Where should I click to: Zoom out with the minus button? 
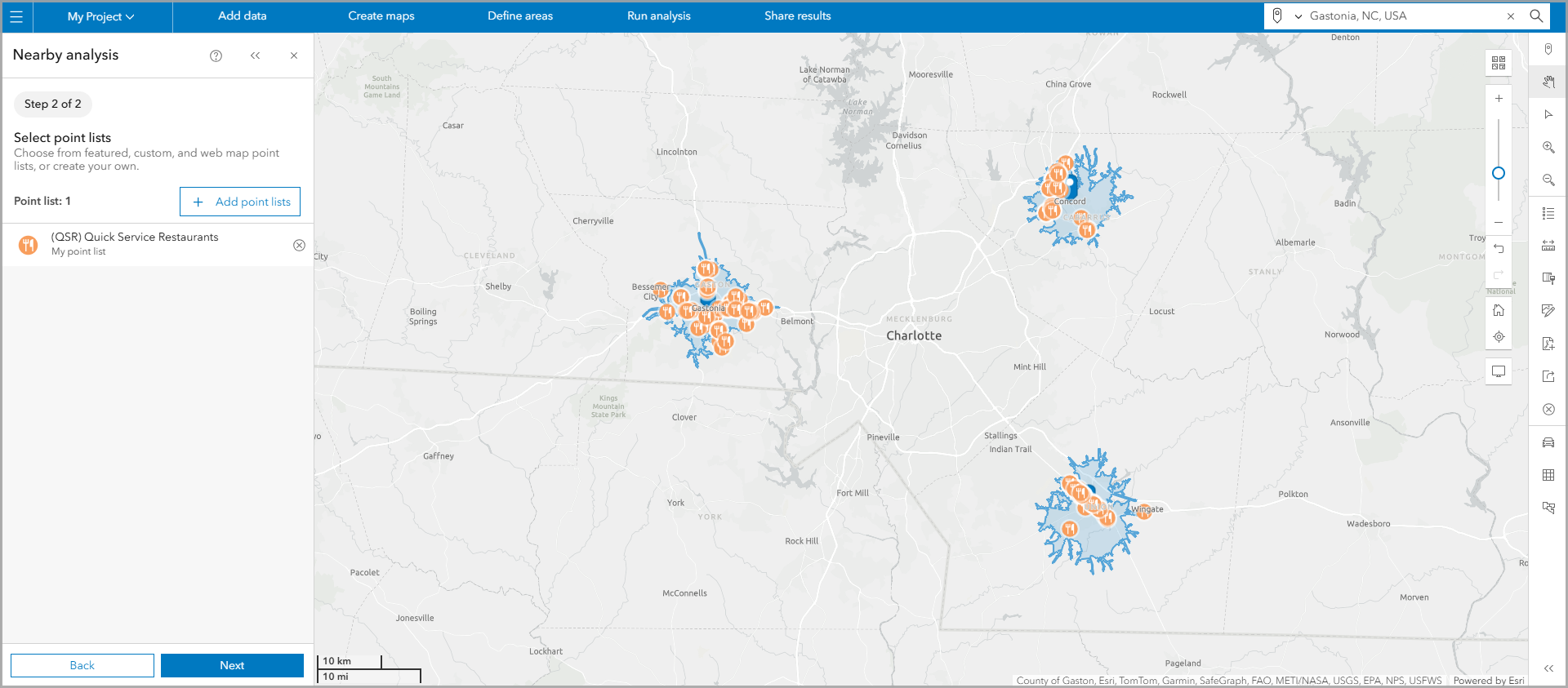1499,222
